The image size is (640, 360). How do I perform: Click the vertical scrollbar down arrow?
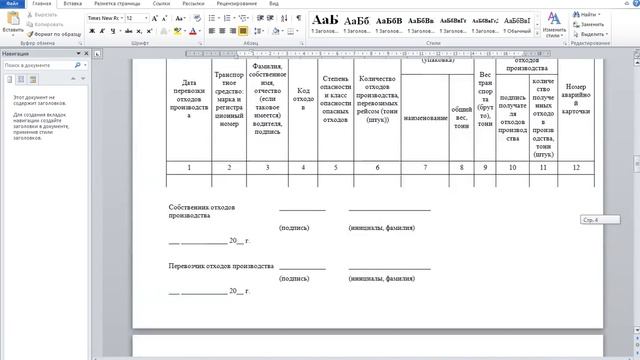pyautogui.click(x=637, y=329)
